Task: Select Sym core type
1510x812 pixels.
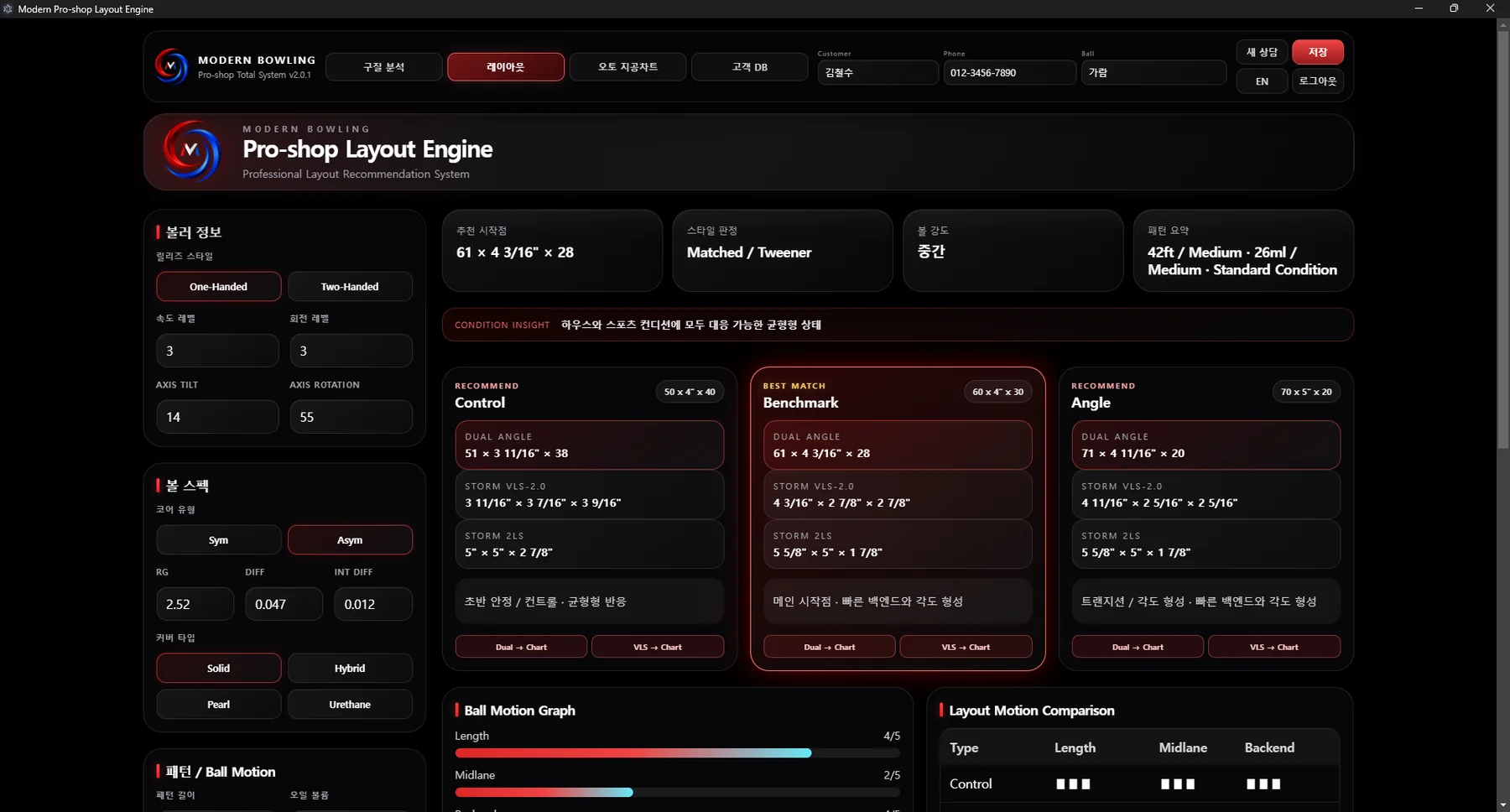Action: tap(218, 540)
